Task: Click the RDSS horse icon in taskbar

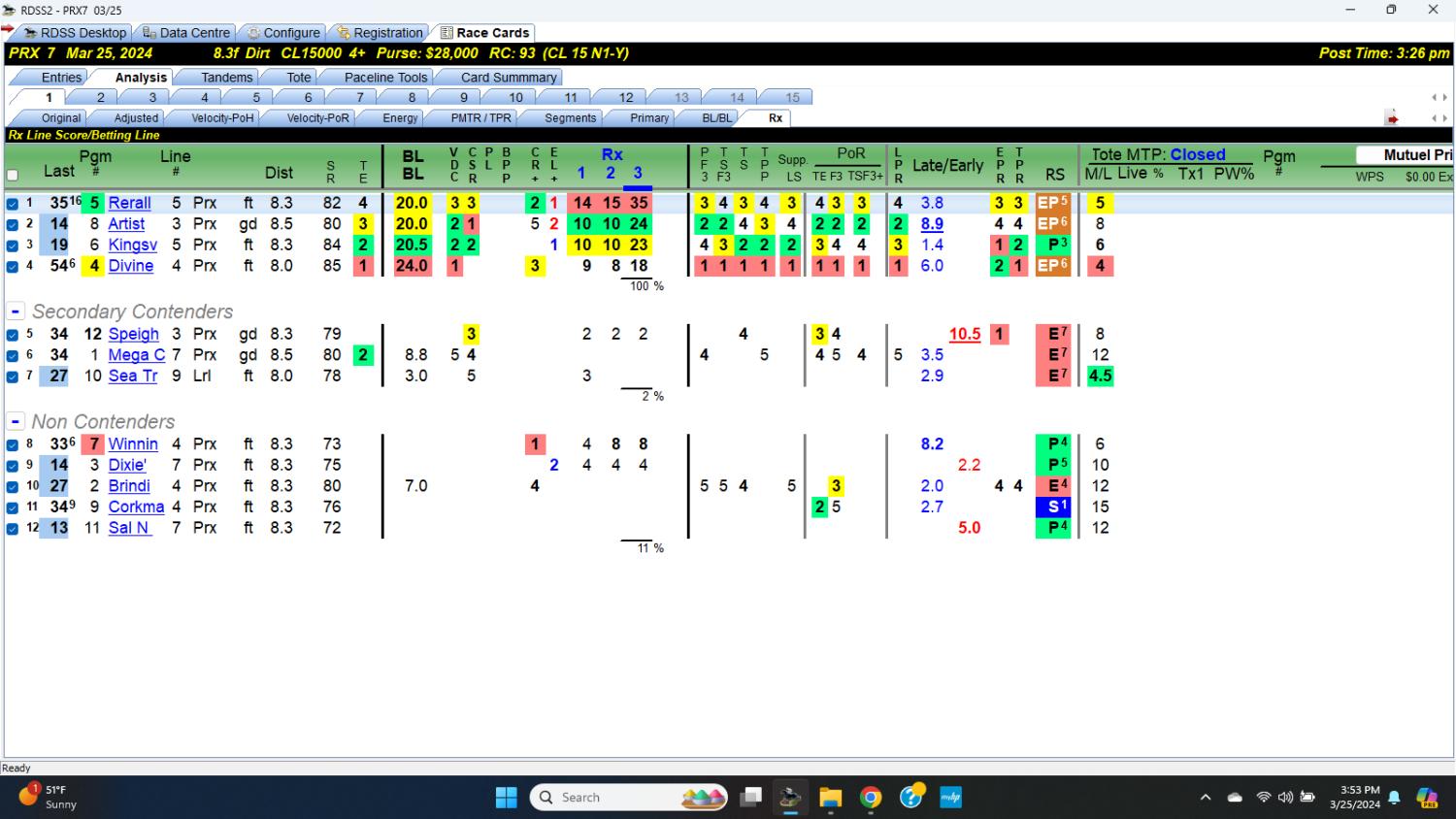Action: tap(790, 798)
